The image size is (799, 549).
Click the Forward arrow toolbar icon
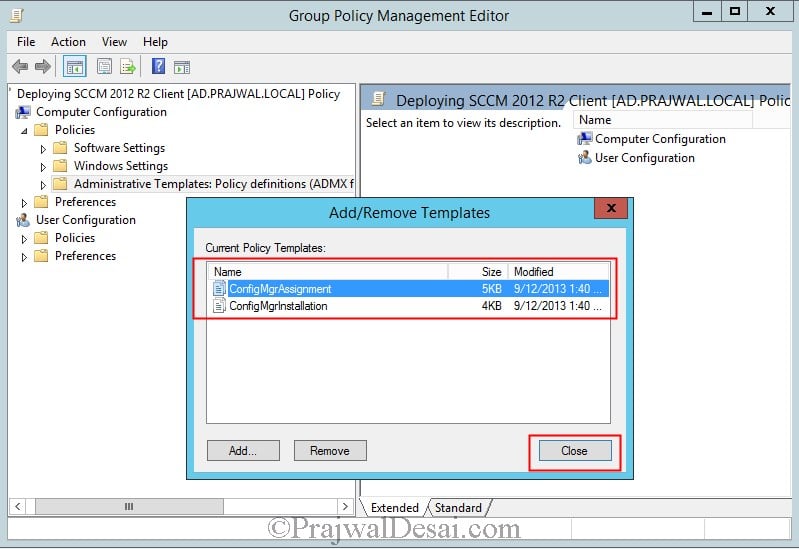pyautogui.click(x=43, y=67)
